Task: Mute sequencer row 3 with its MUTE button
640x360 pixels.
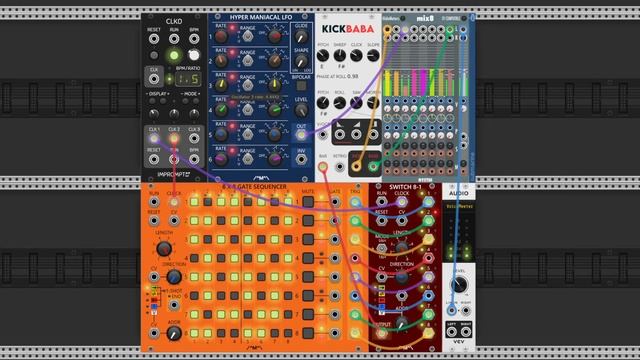Action: coord(308,239)
